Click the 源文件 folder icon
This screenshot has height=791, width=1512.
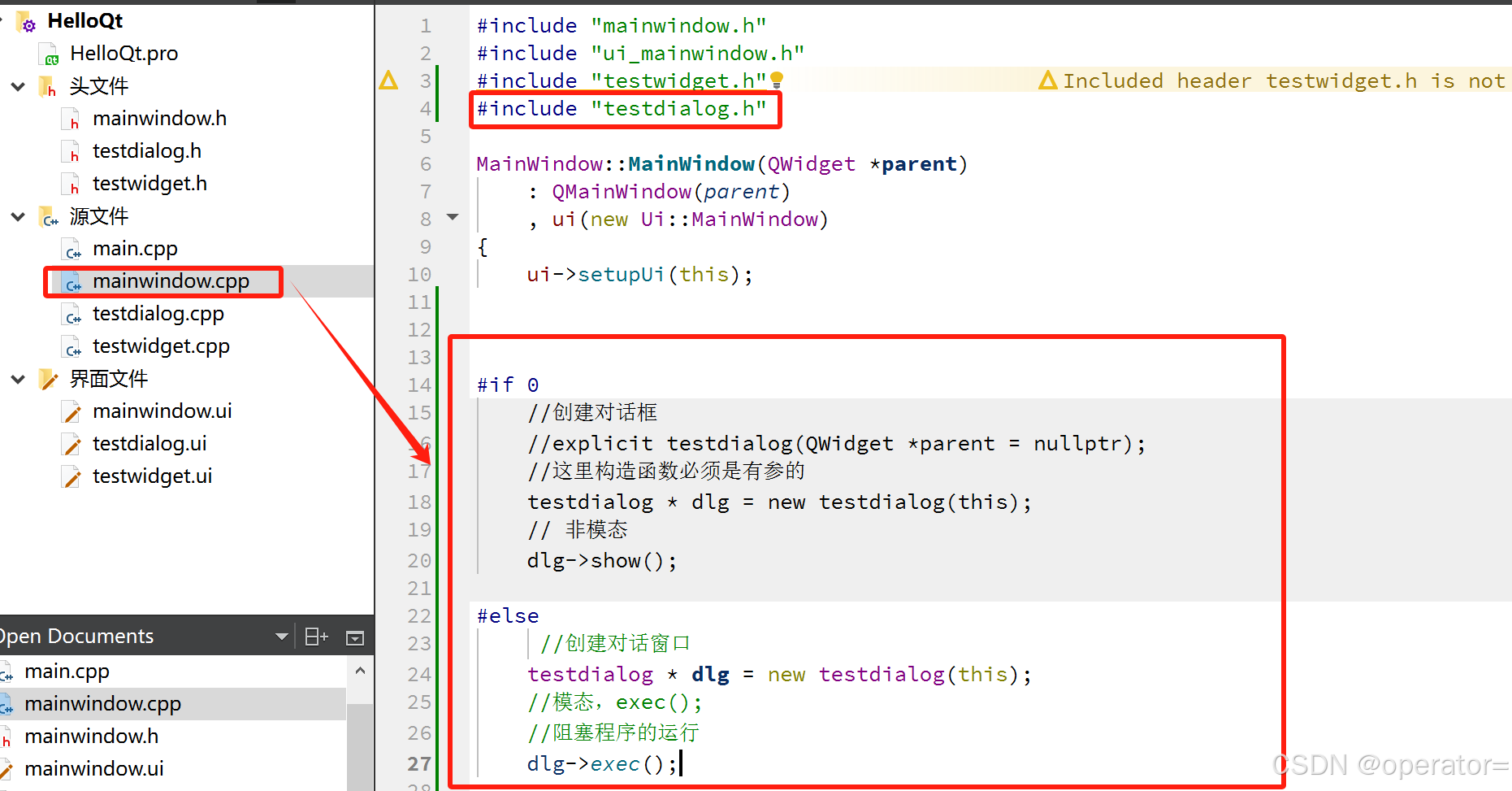tap(49, 217)
